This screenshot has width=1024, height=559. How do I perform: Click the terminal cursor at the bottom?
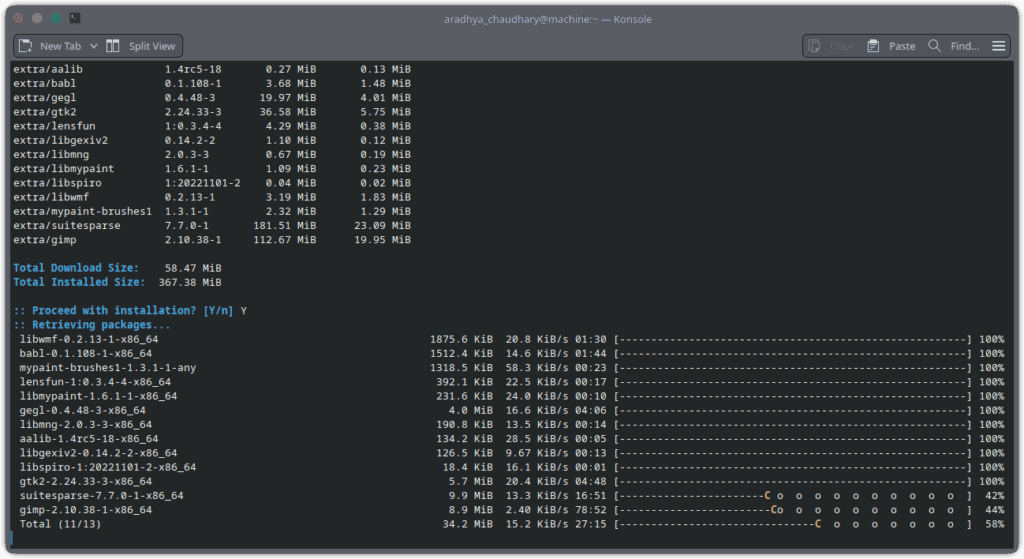12,538
